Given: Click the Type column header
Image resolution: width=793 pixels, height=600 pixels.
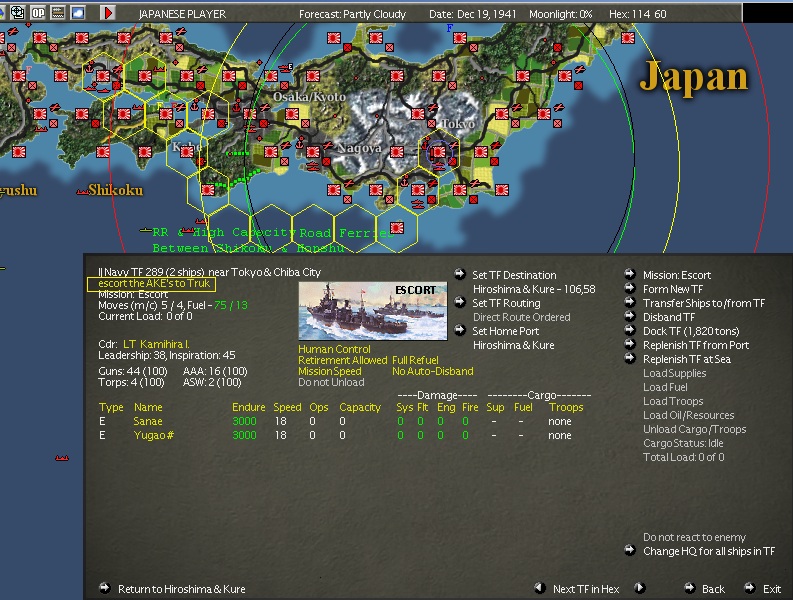Looking at the screenshot, I should pos(111,407).
